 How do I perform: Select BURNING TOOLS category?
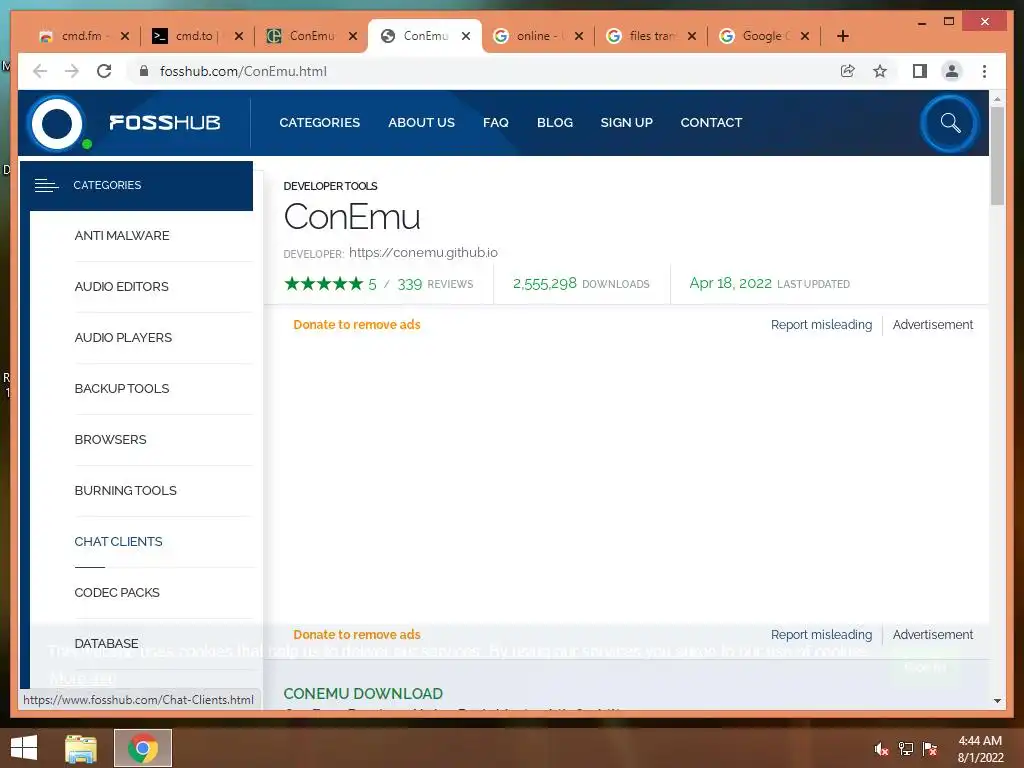[125, 490]
